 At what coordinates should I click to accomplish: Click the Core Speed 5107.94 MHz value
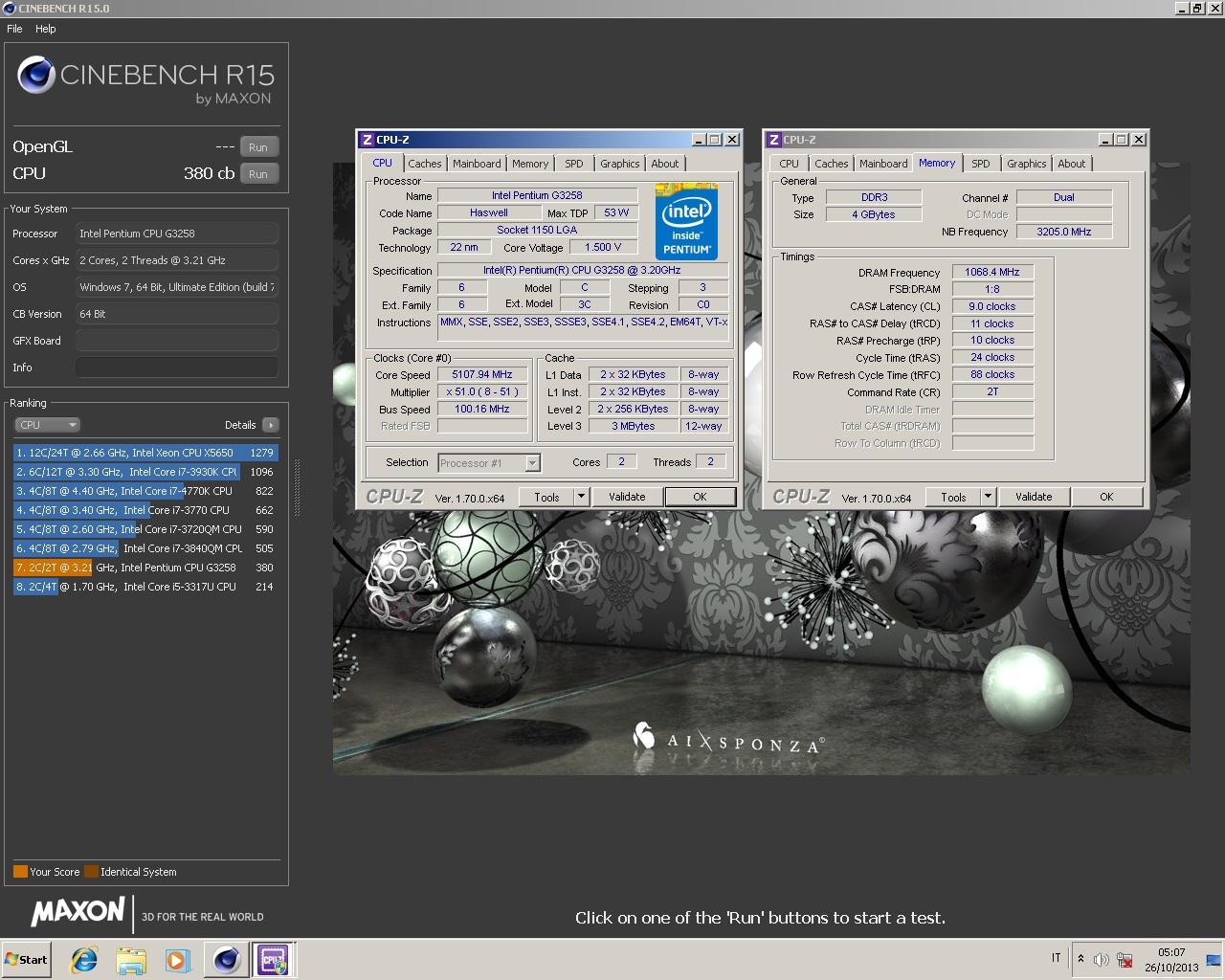482,375
